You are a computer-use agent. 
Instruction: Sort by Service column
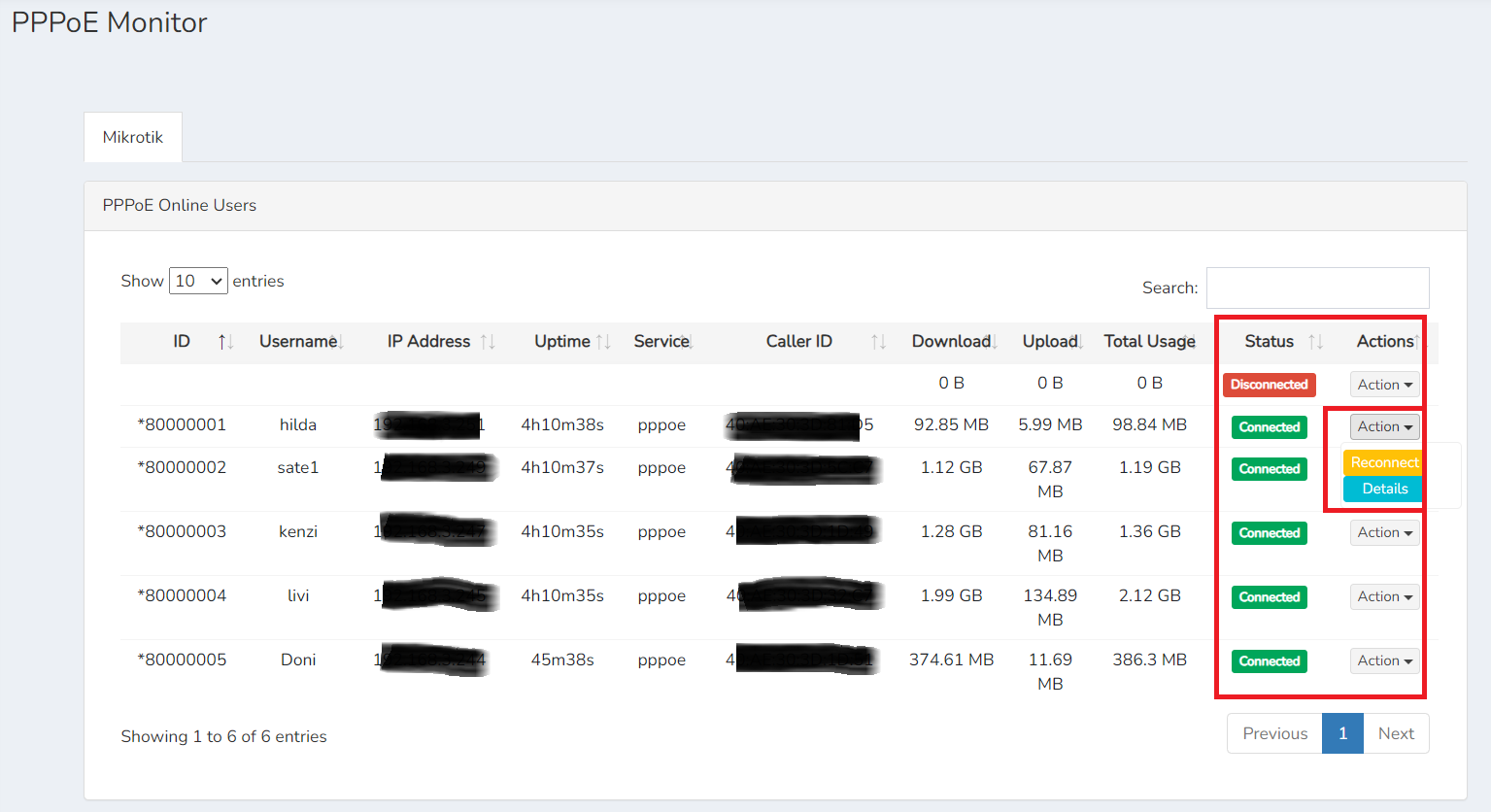(663, 342)
